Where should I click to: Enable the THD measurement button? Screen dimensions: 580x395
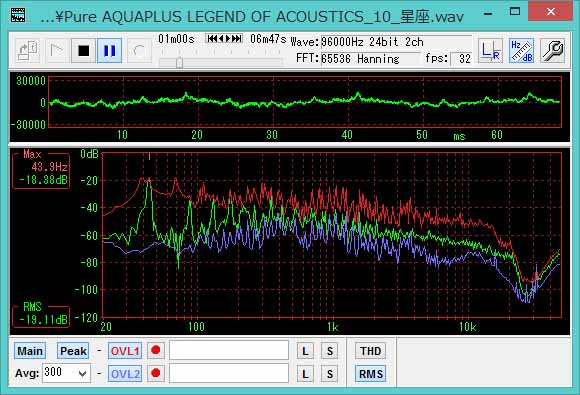371,351
